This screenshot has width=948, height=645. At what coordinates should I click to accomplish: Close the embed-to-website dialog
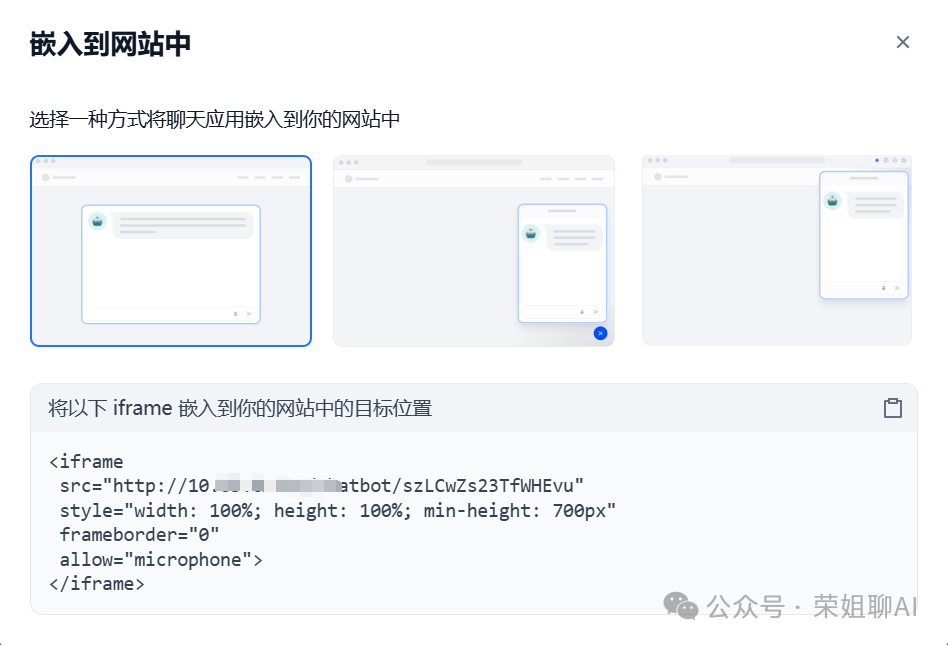903,42
